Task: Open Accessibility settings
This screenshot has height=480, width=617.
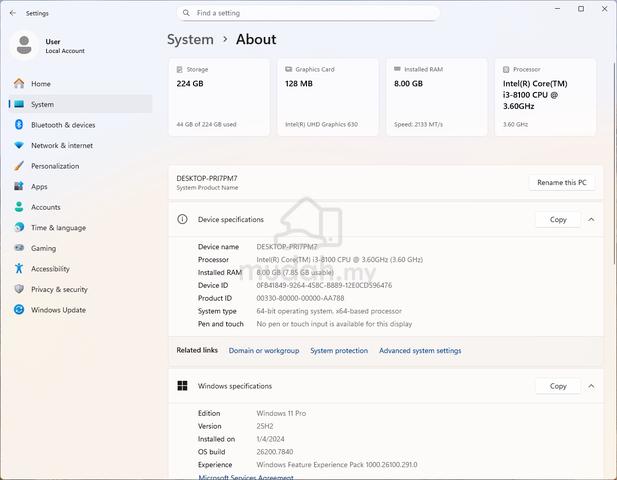Action: point(80,268)
